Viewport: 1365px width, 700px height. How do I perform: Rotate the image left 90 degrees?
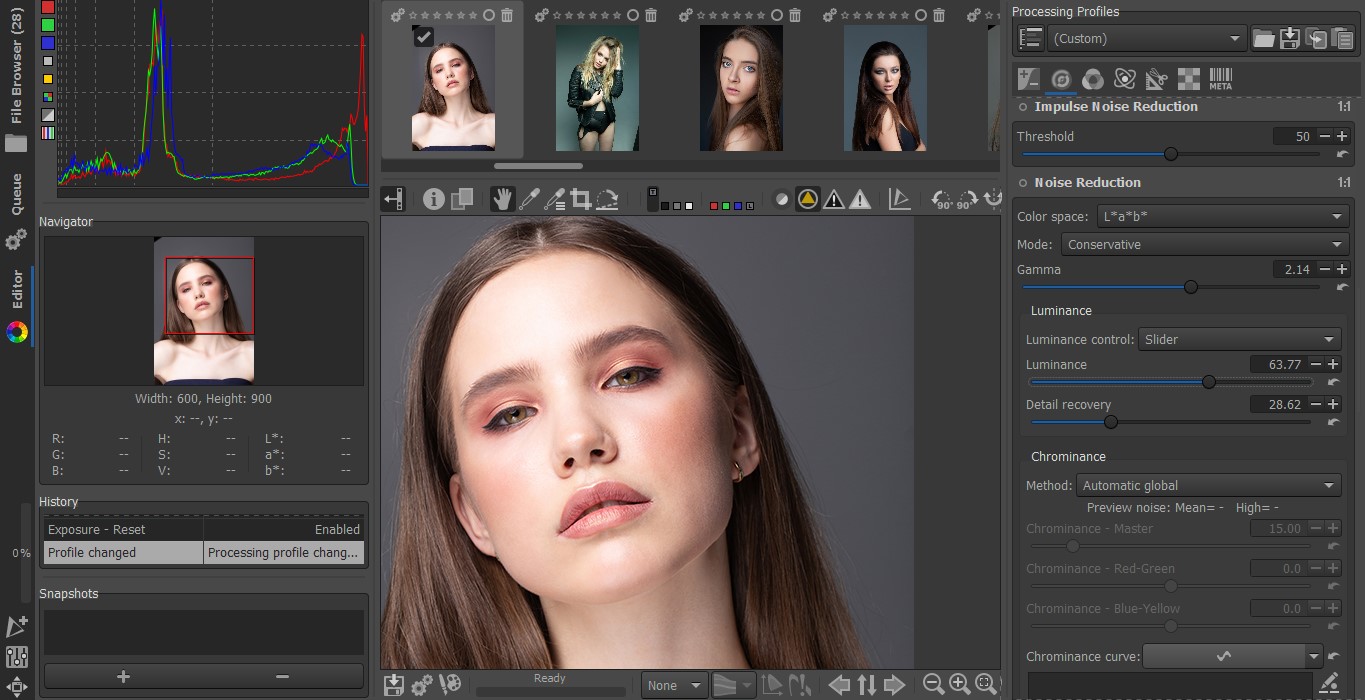(x=942, y=199)
